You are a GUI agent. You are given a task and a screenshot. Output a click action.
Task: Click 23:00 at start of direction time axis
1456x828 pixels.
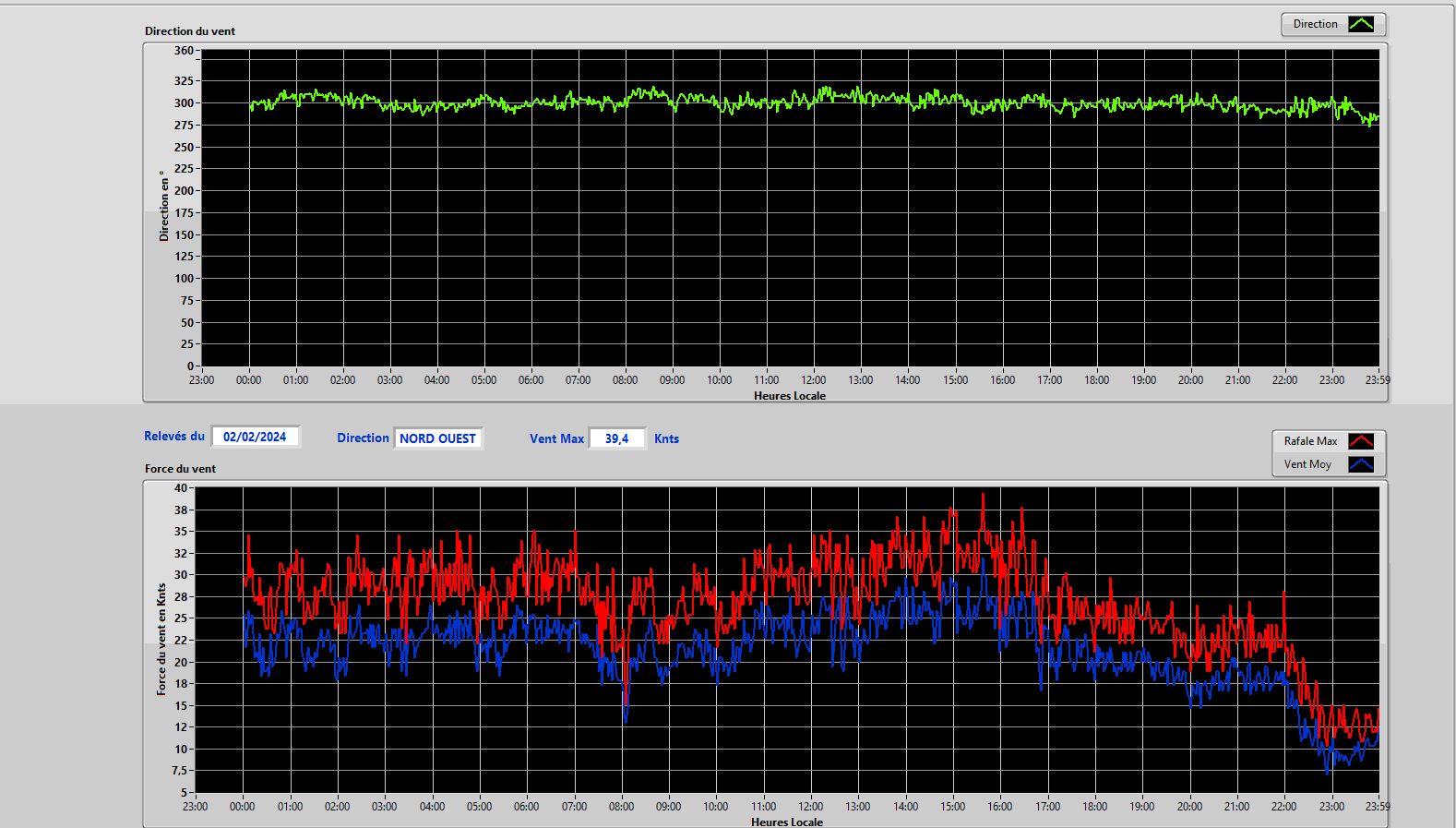pyautogui.click(x=201, y=379)
